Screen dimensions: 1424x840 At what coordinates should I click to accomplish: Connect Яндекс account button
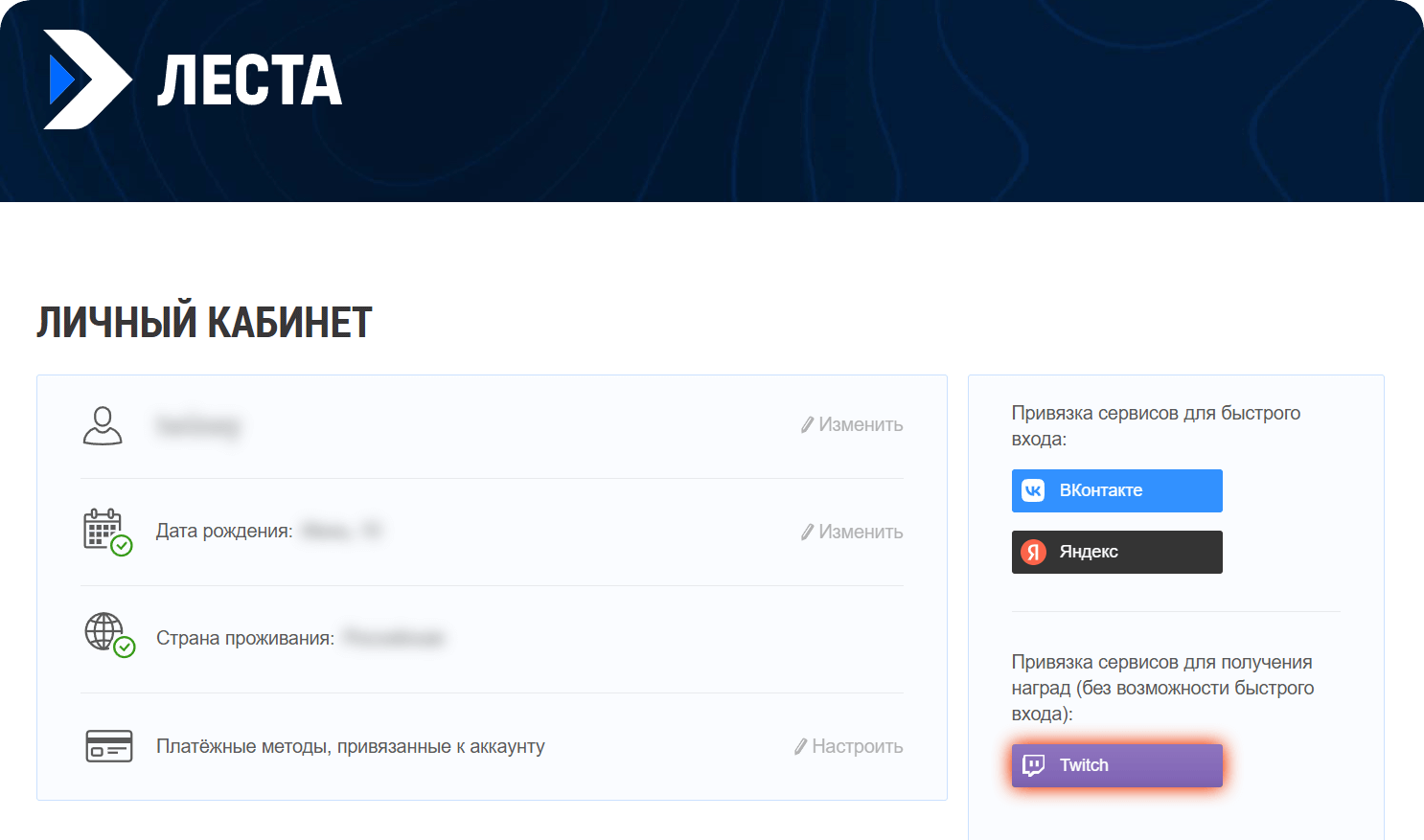[x=1116, y=552]
